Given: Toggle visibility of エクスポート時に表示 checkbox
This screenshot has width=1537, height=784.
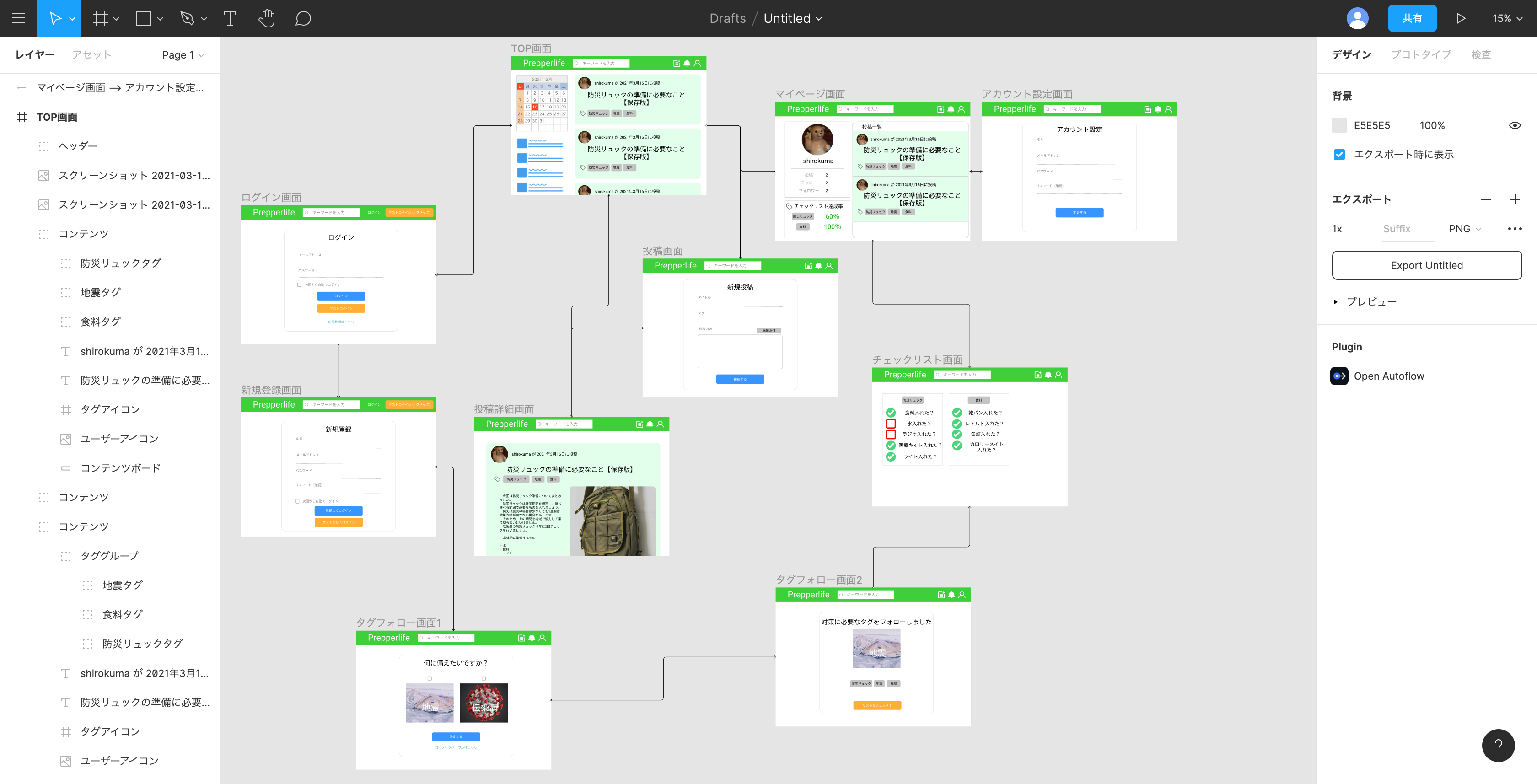Looking at the screenshot, I should click(1339, 154).
